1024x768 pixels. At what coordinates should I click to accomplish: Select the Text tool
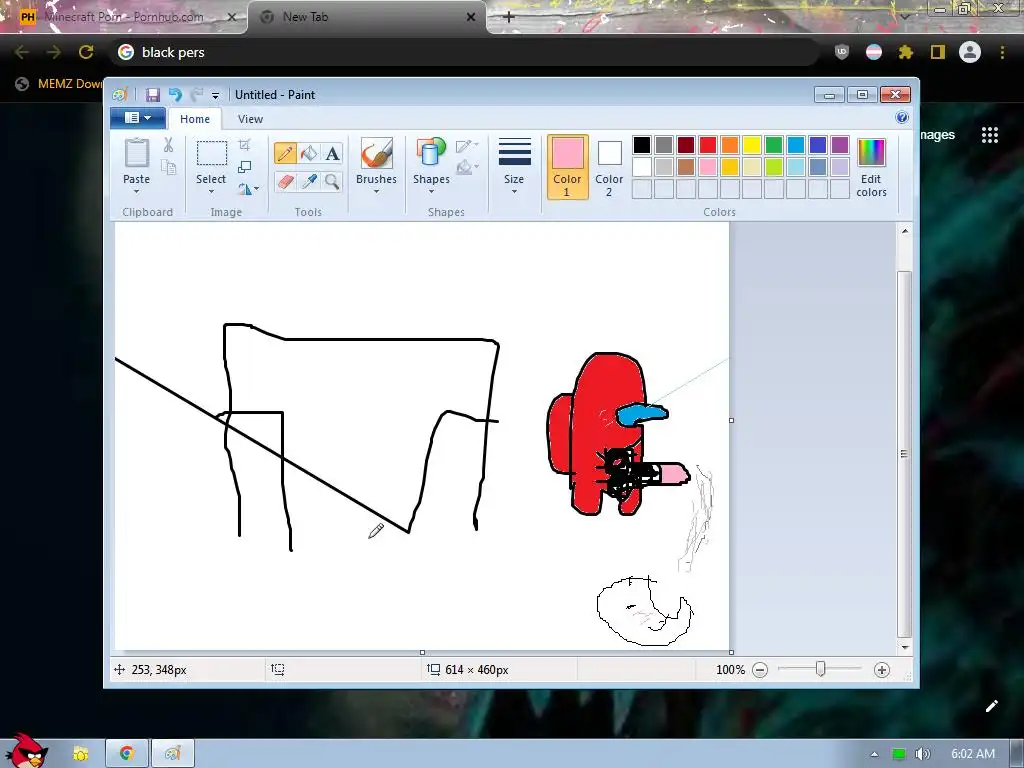pos(332,153)
